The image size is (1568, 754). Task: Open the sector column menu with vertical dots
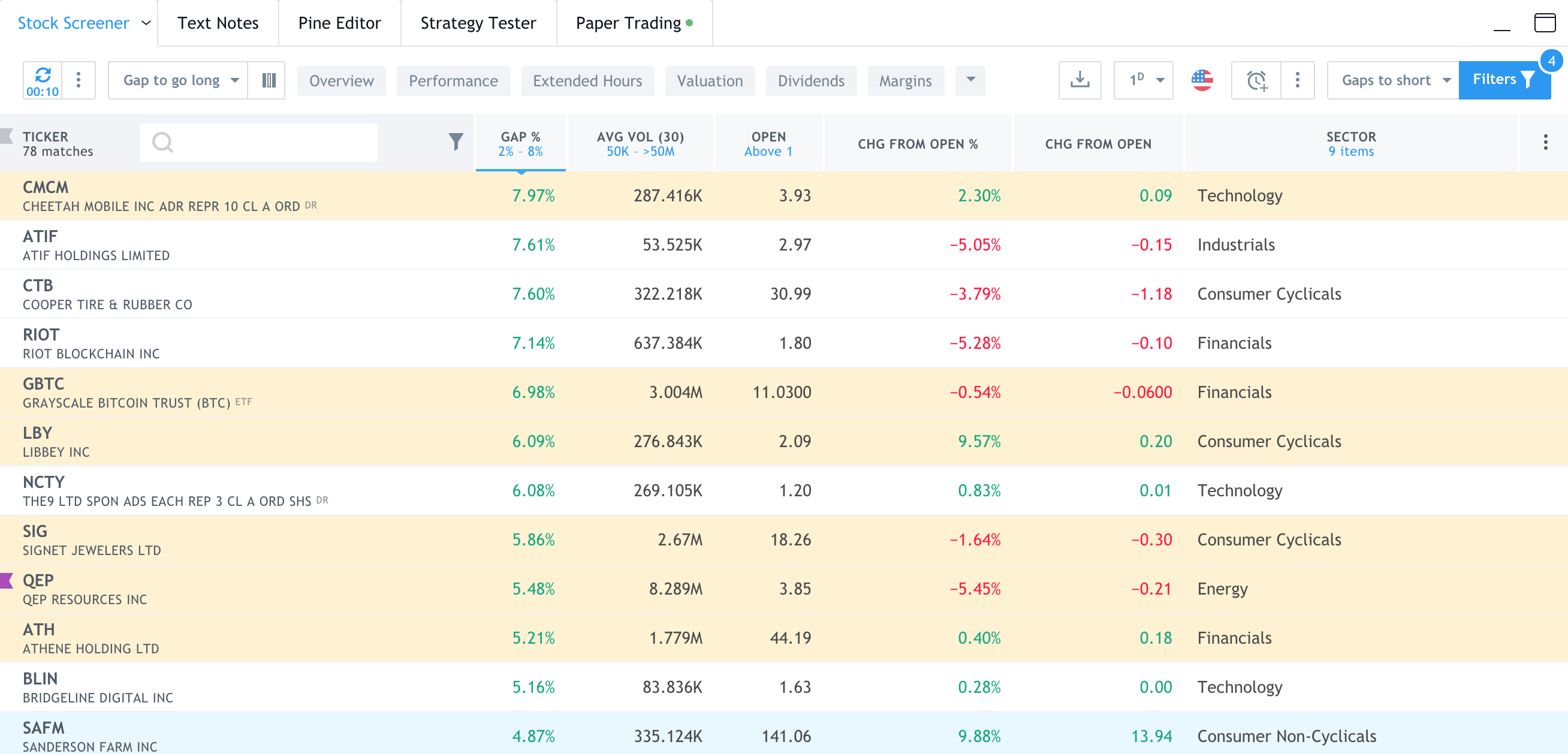coord(1544,142)
